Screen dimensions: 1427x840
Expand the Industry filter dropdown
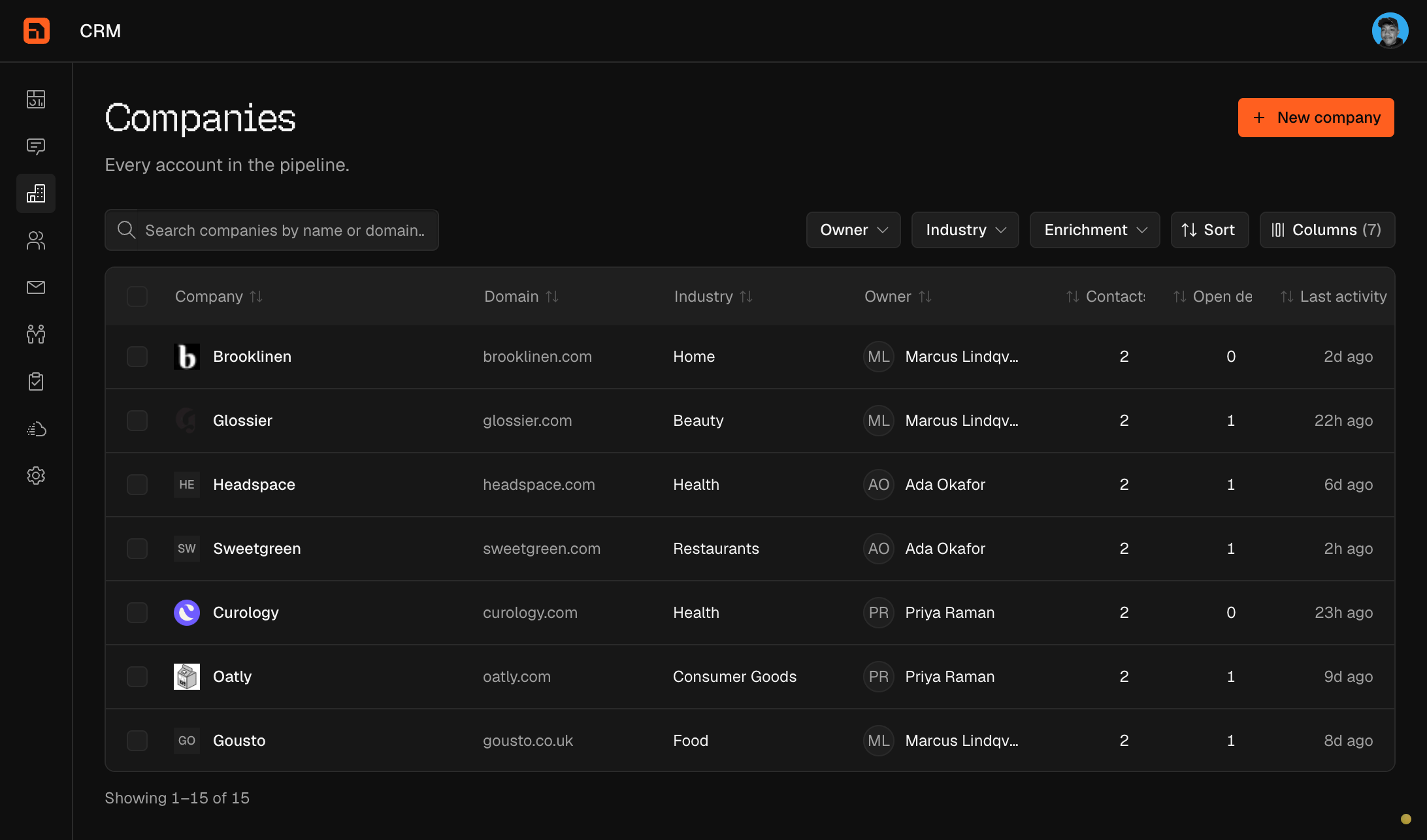[965, 230]
